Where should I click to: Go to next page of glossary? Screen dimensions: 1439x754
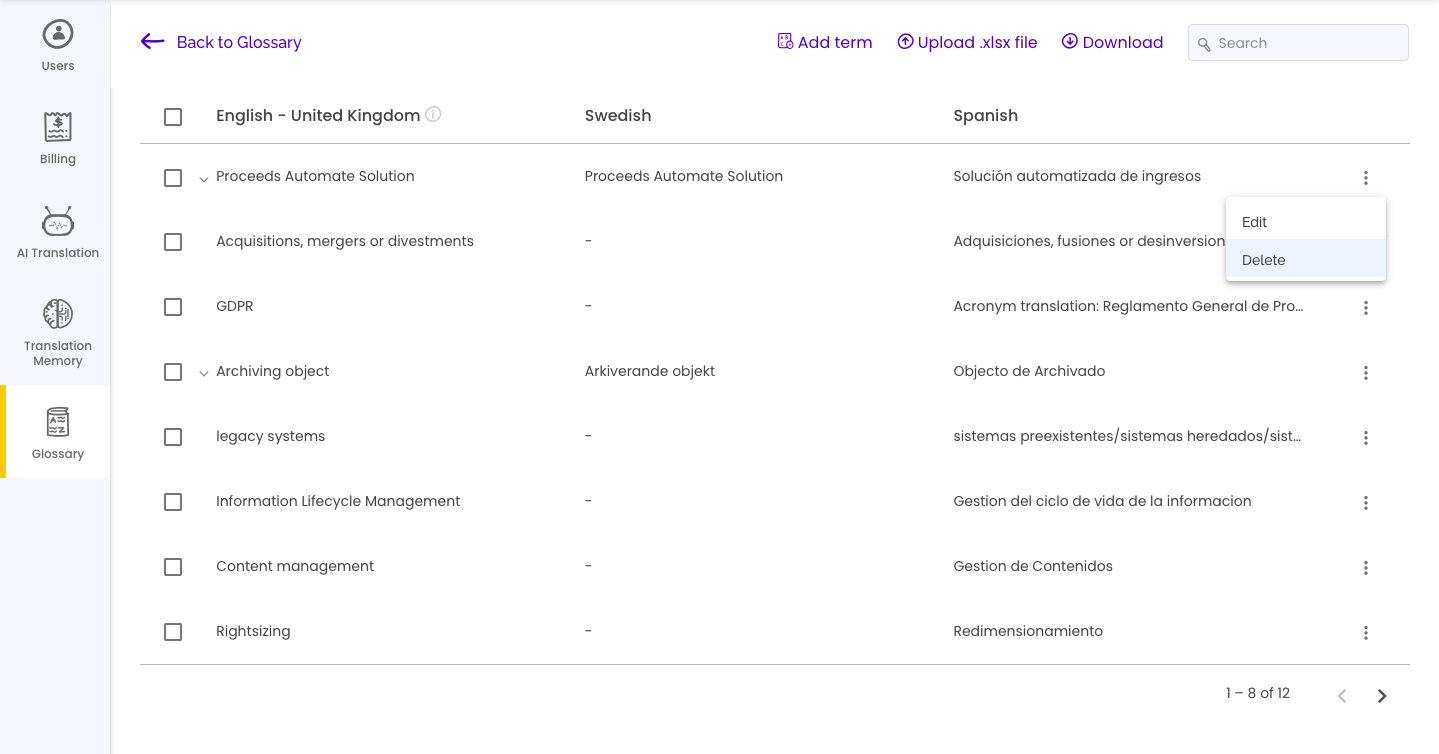pyautogui.click(x=1382, y=696)
